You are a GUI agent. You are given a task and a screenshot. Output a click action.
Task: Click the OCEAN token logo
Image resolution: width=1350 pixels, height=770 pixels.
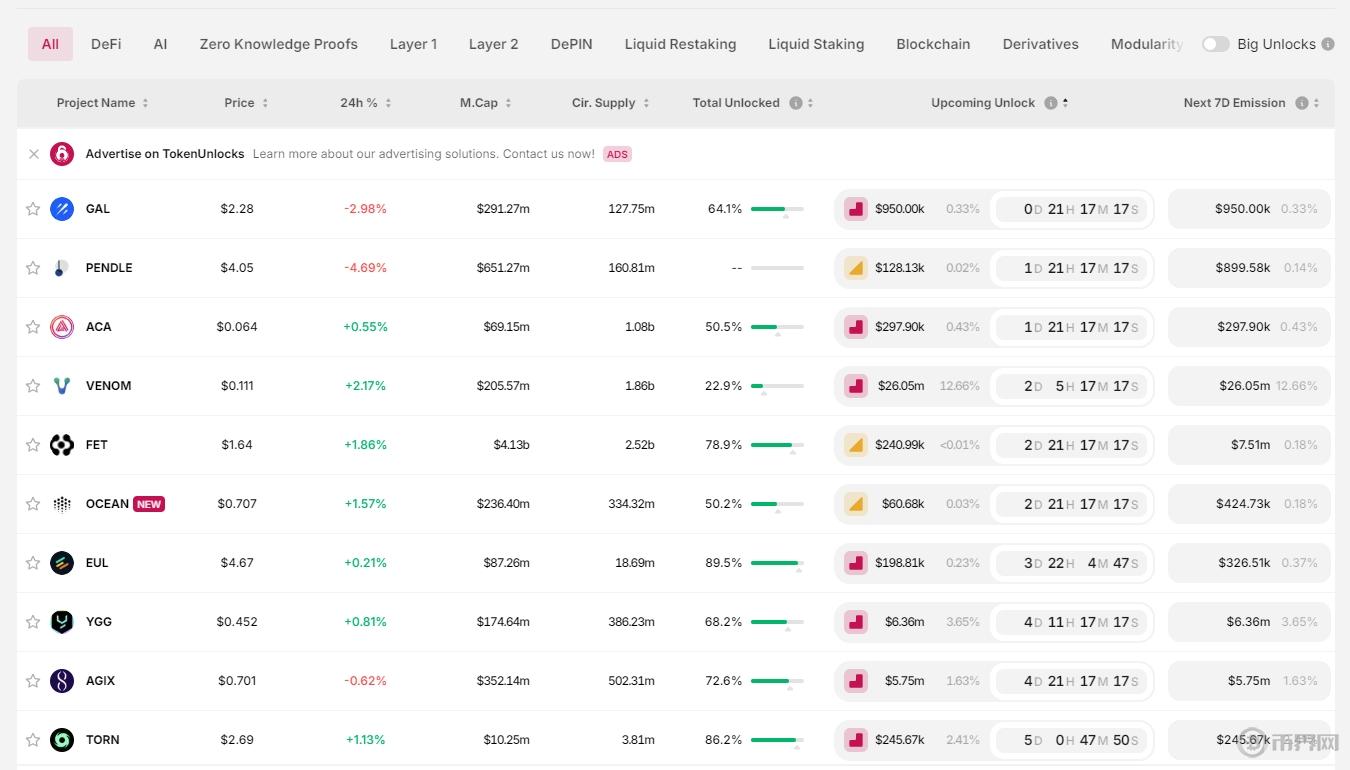(62, 504)
